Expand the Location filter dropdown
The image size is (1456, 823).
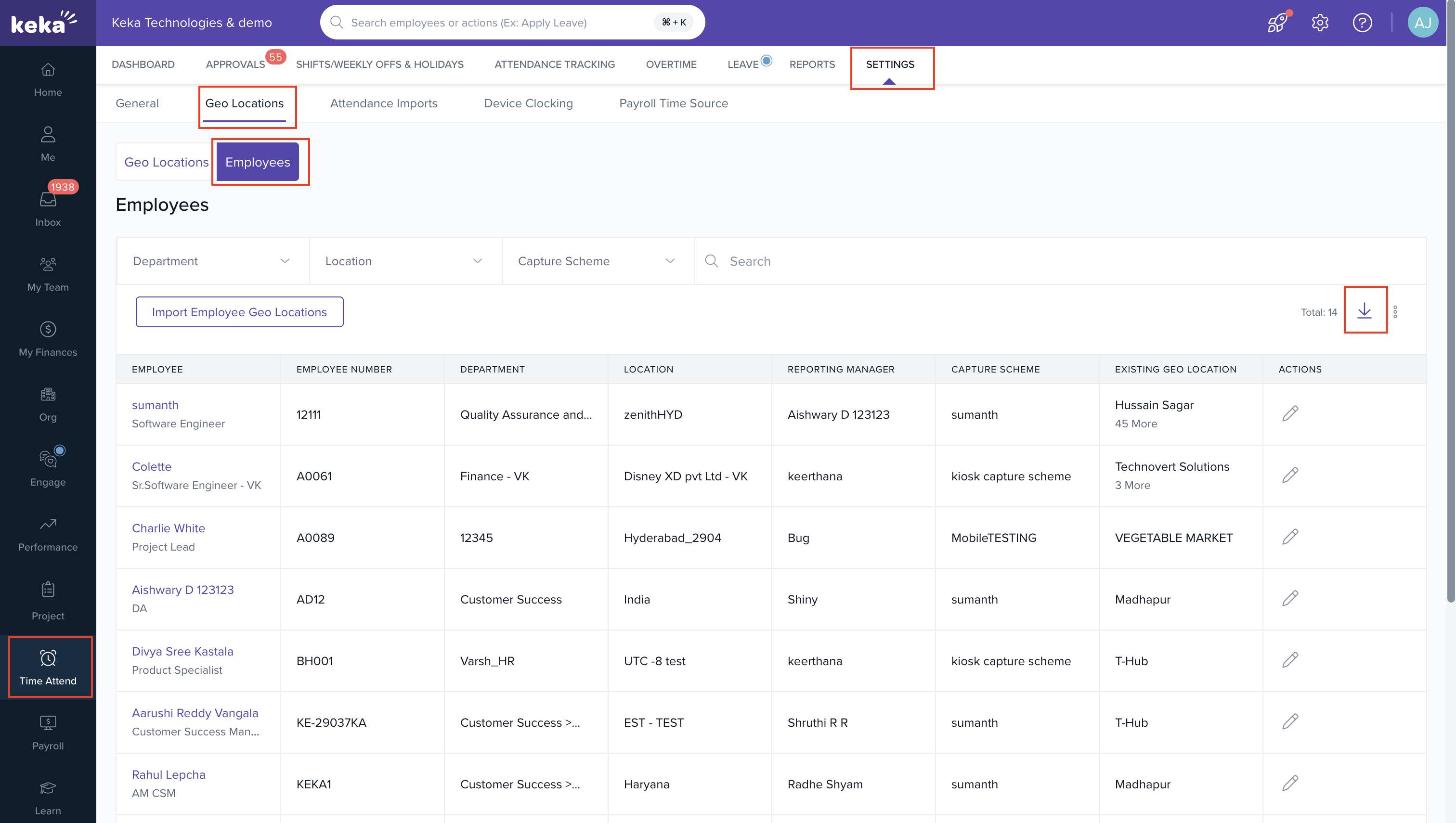404,261
